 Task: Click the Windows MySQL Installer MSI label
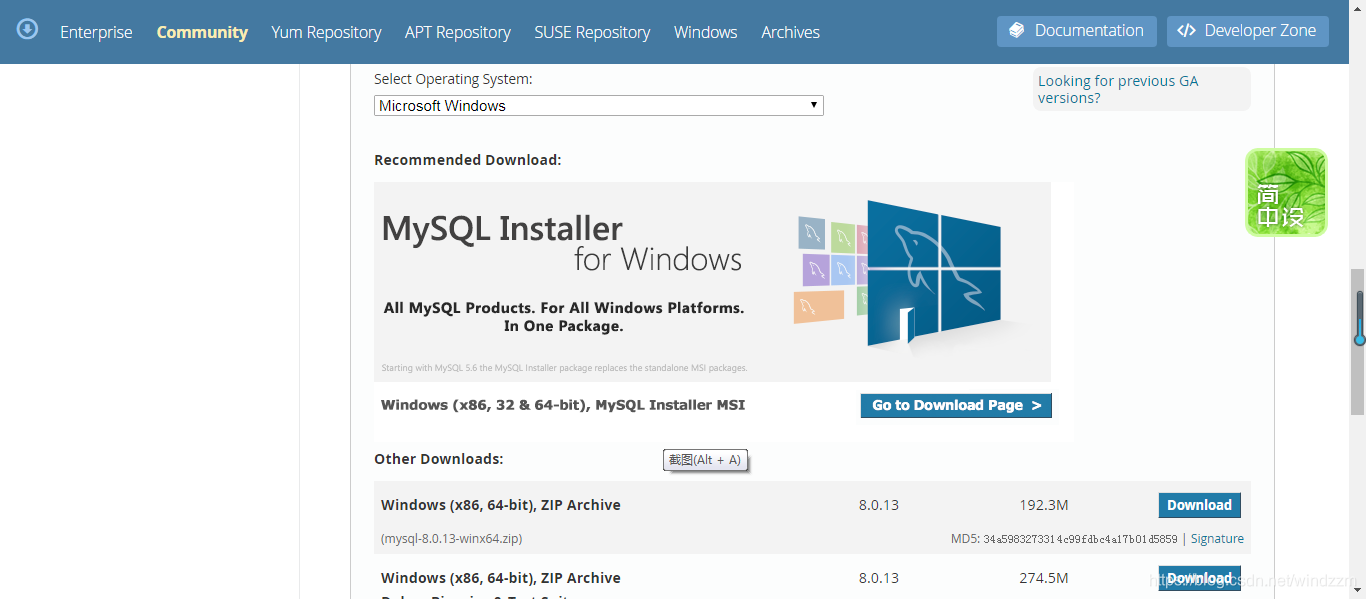pos(563,405)
